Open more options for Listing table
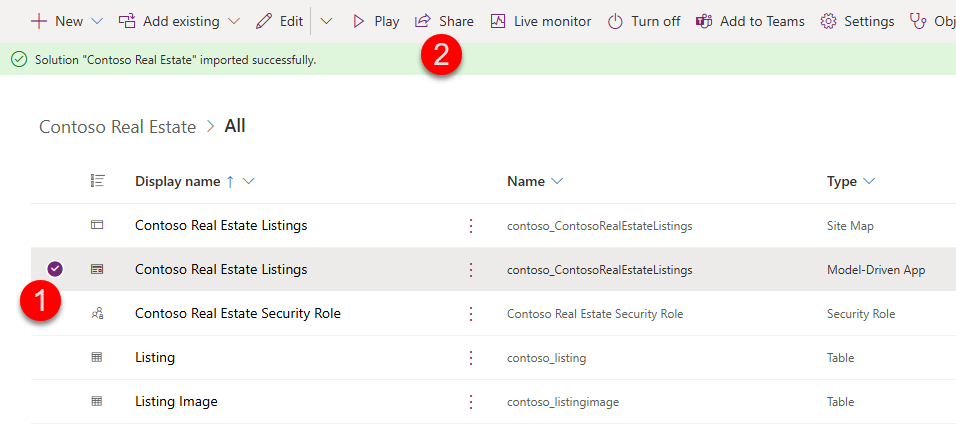Screen dimensions: 956x433 (471, 357)
